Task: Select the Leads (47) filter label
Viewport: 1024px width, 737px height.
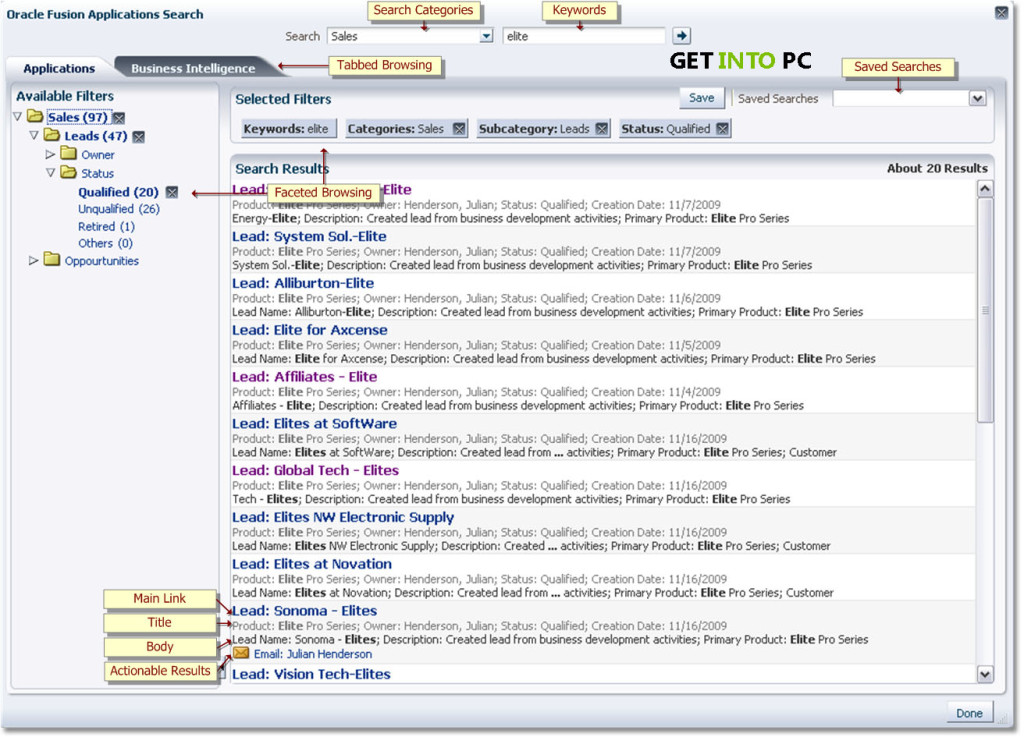Action: pos(95,136)
